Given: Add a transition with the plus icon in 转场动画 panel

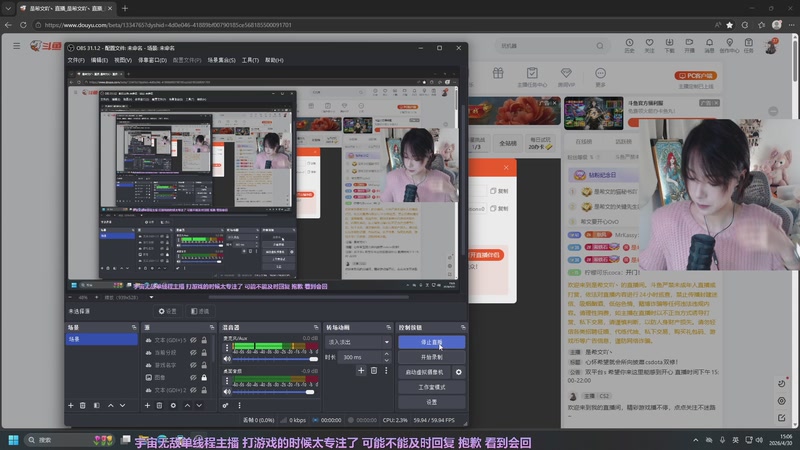Looking at the screenshot, I should [361, 370].
